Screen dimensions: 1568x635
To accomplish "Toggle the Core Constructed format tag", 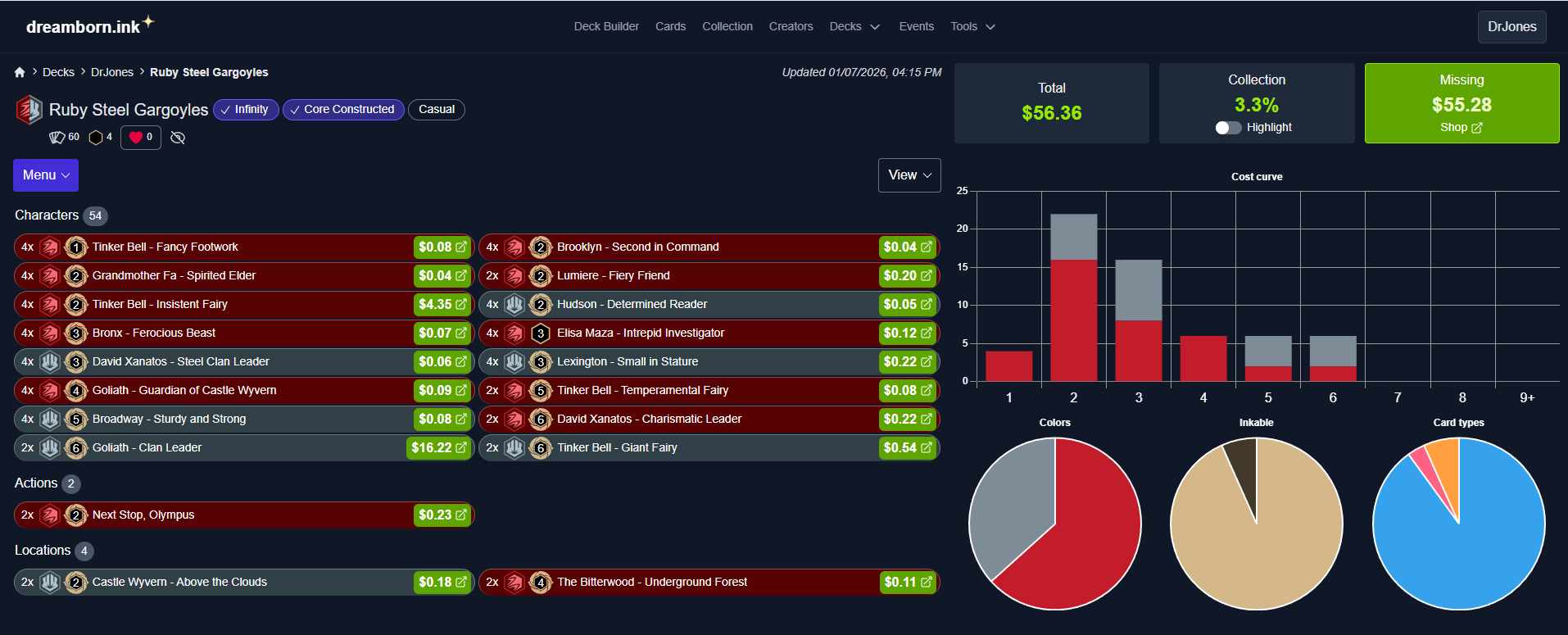I will (x=343, y=110).
